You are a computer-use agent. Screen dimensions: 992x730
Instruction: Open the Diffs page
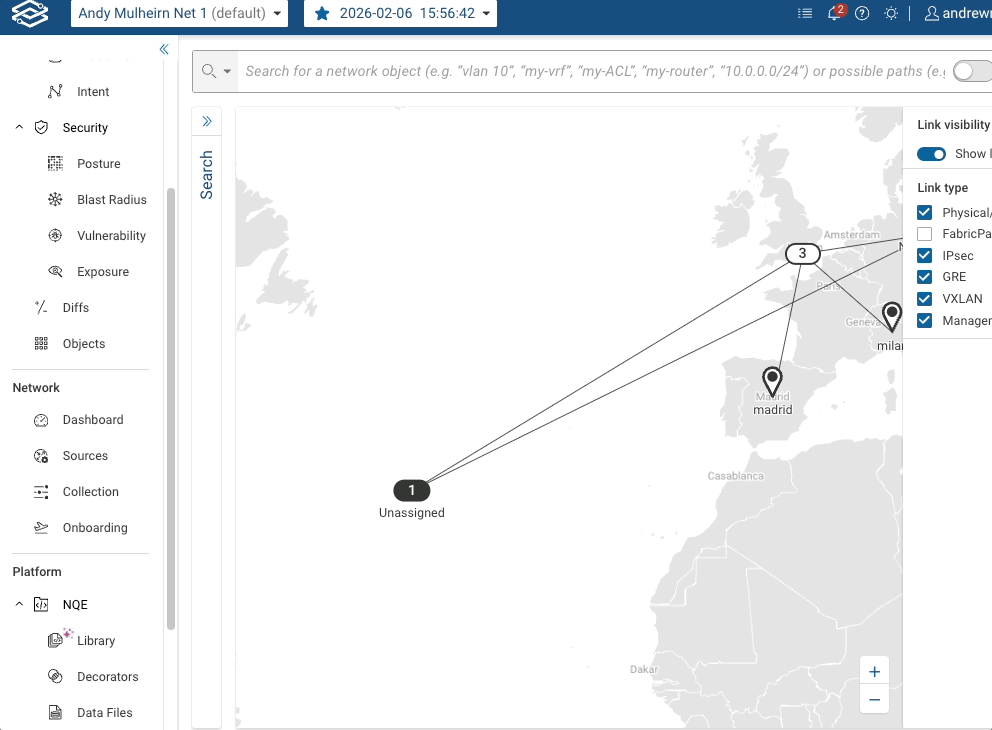75,308
